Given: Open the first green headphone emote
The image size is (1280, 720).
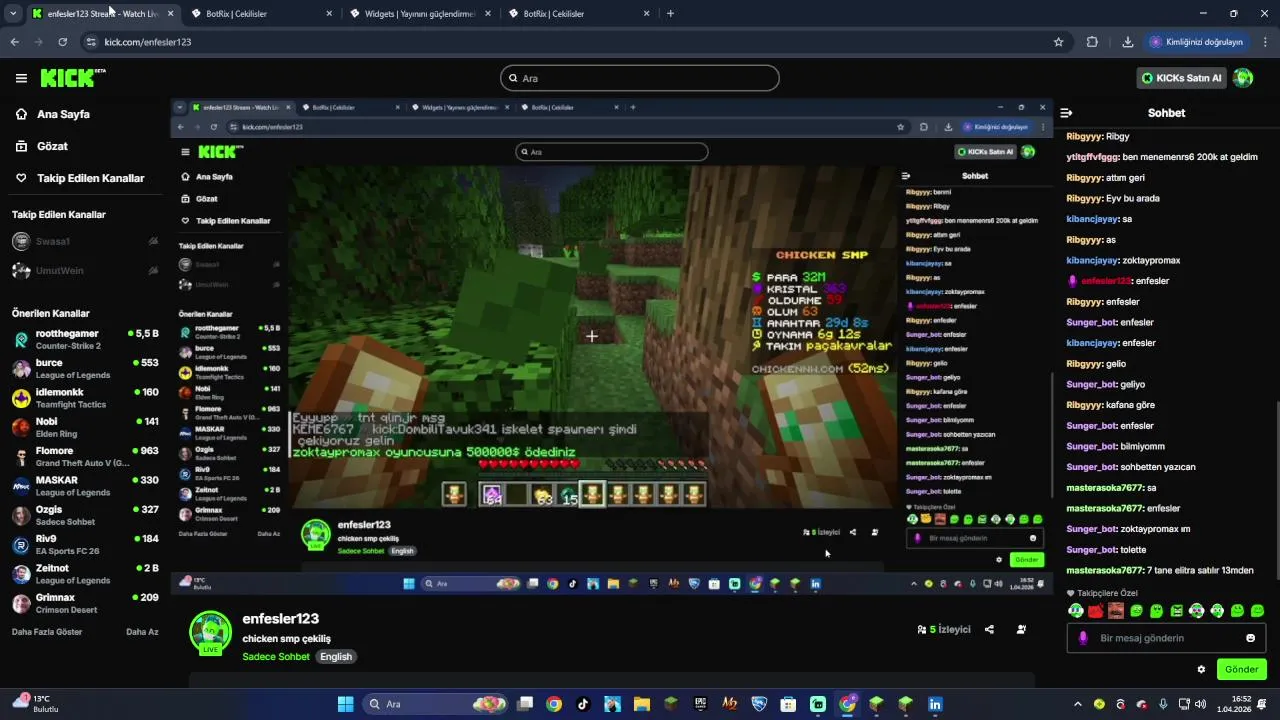Looking at the screenshot, I should coord(1076,611).
